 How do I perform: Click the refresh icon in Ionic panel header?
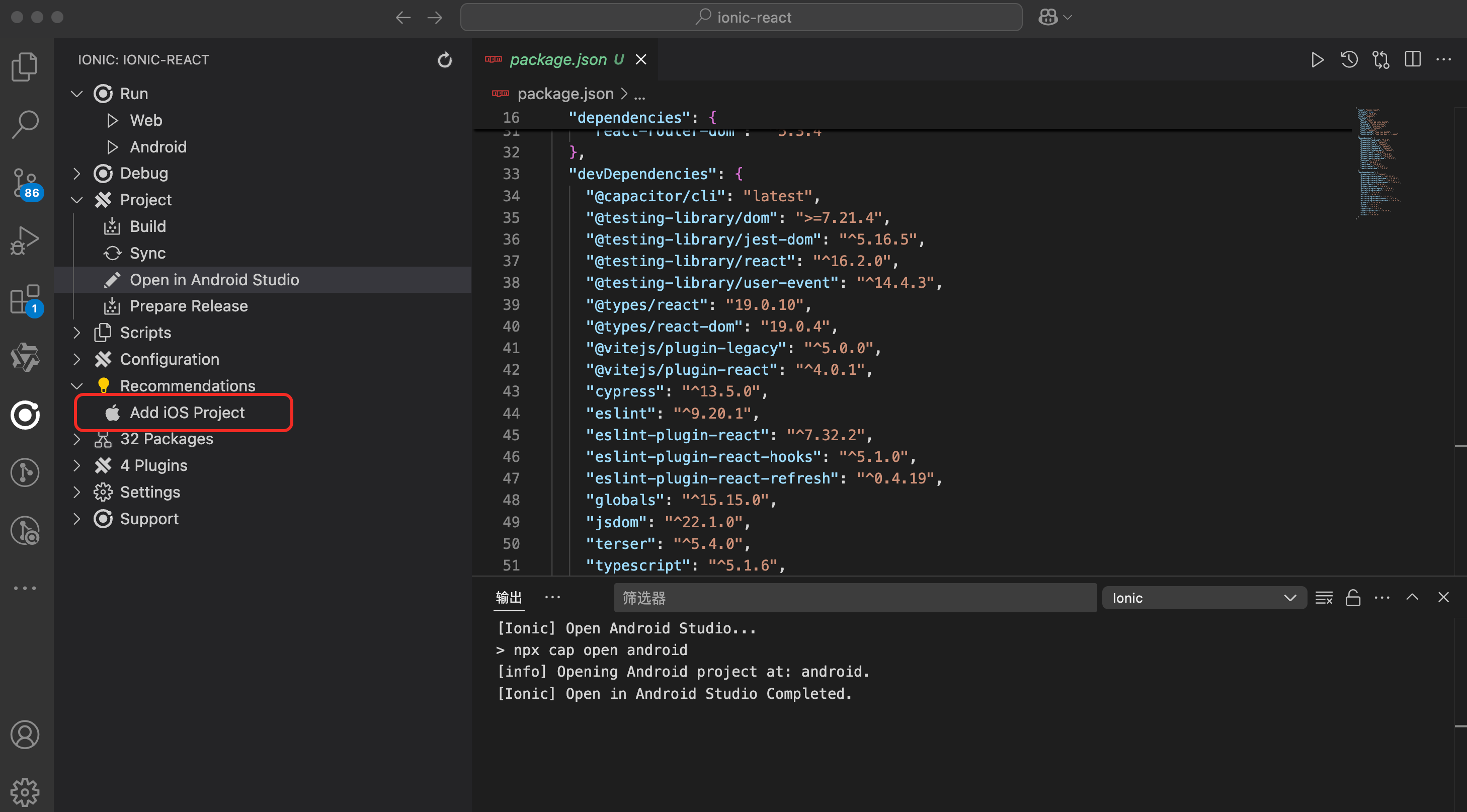(x=444, y=60)
